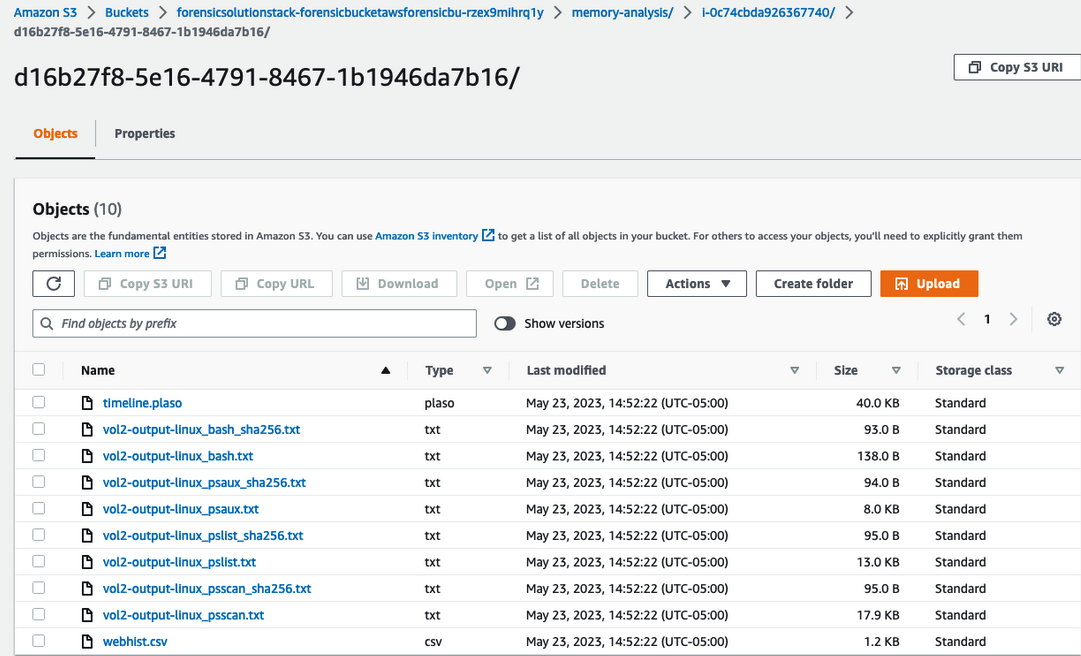This screenshot has height=656, width=1081.
Task: Click toolbar Copy S3 URI button beside refresh
Action: (x=148, y=283)
